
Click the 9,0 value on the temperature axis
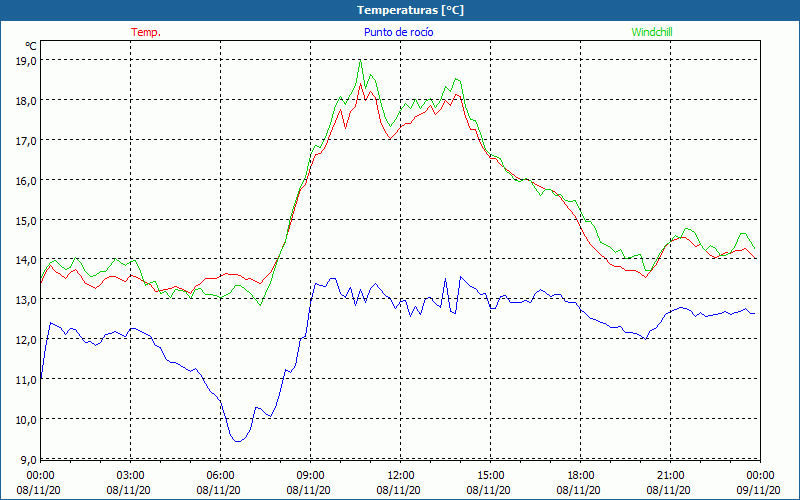(x=29, y=460)
